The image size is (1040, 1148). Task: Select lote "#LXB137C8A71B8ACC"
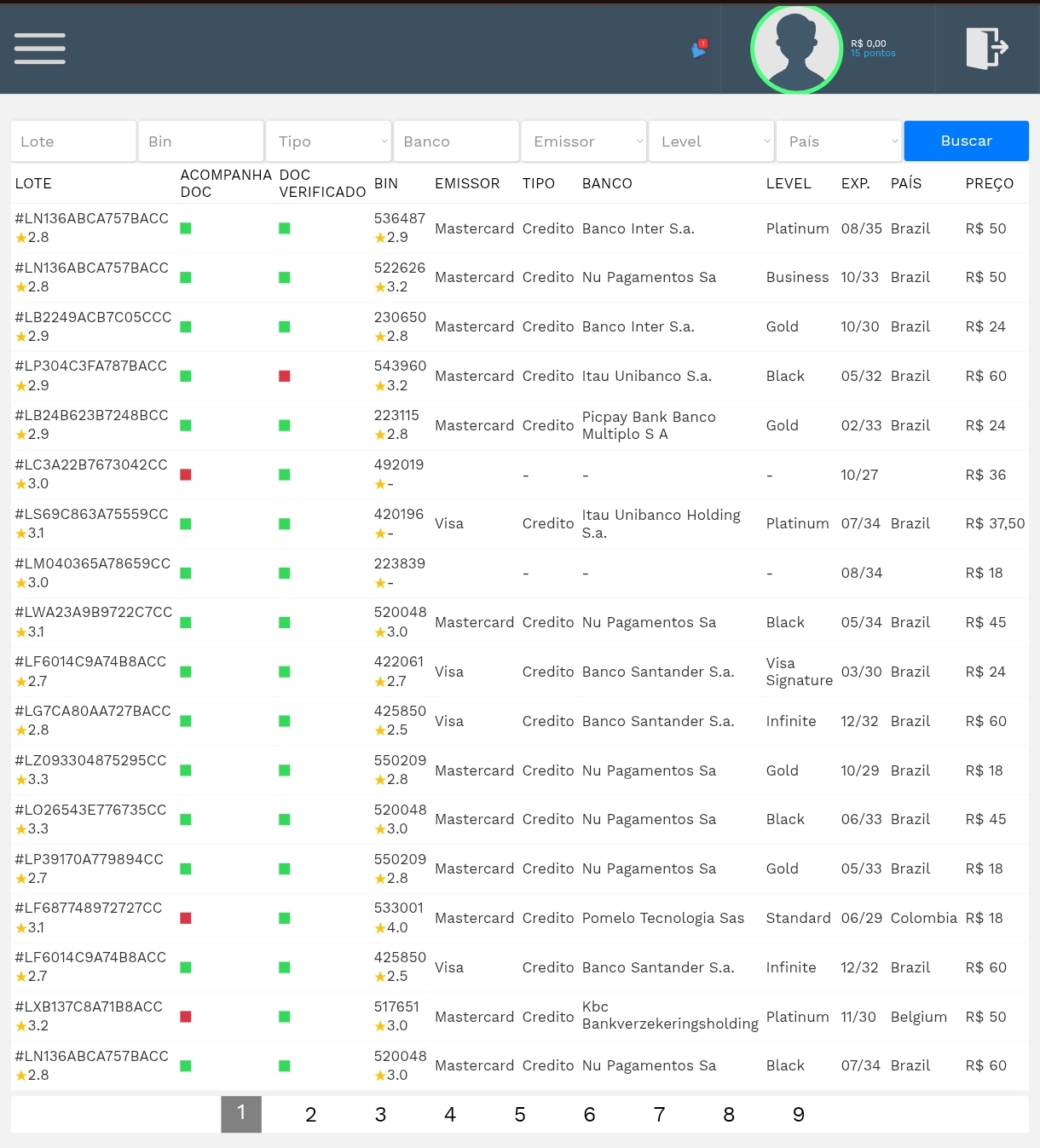point(89,1007)
